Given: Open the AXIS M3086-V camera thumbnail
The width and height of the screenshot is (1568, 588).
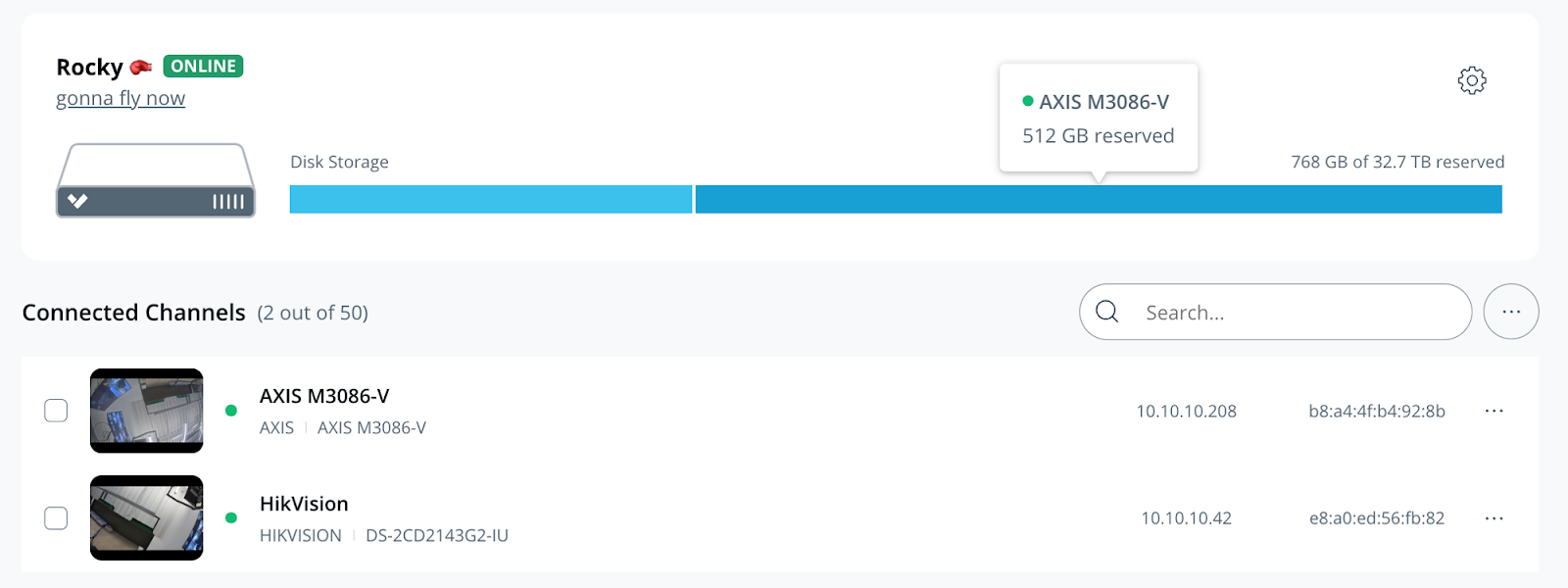Looking at the screenshot, I should [x=147, y=411].
